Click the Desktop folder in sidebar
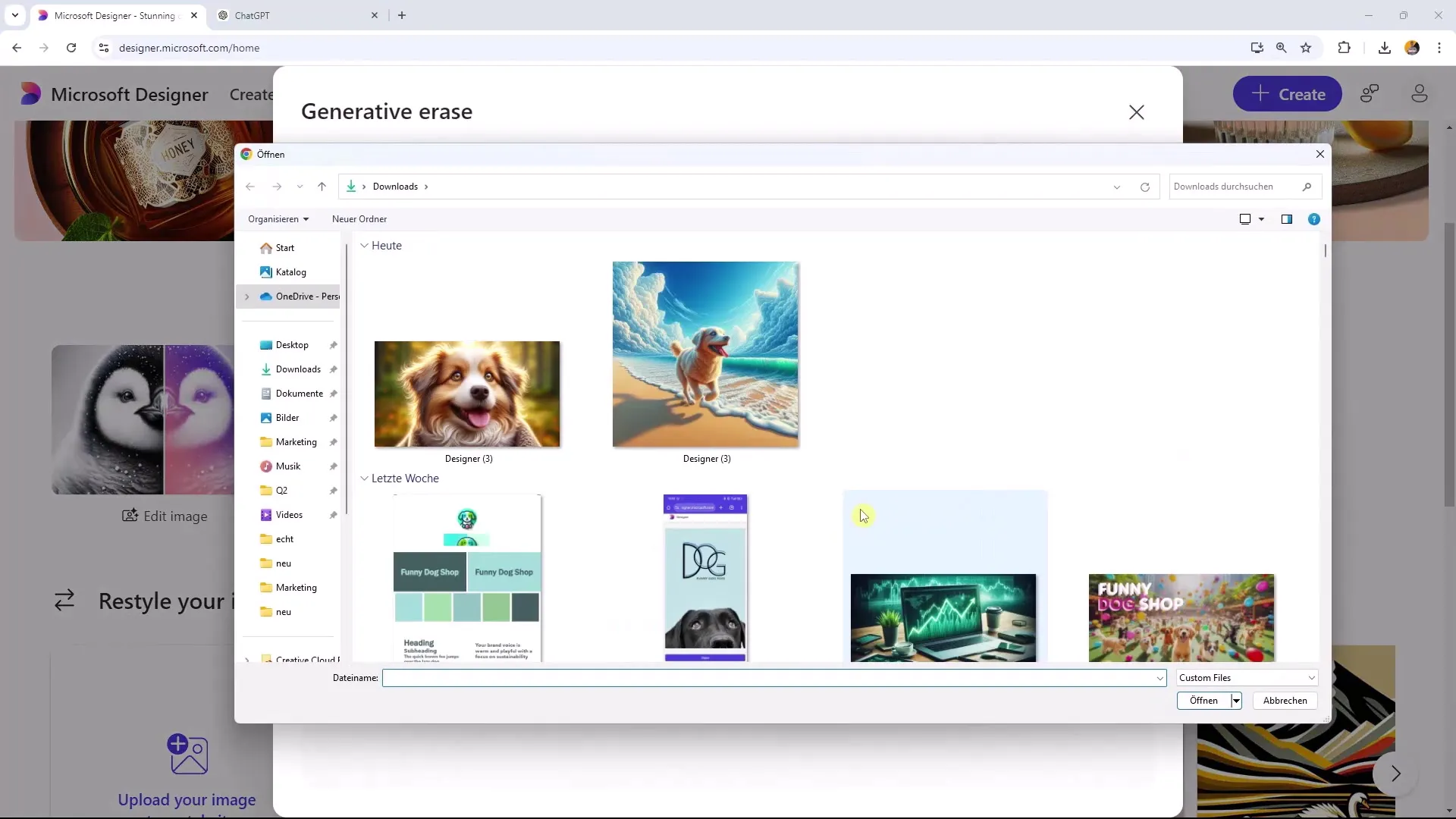 [x=291, y=344]
